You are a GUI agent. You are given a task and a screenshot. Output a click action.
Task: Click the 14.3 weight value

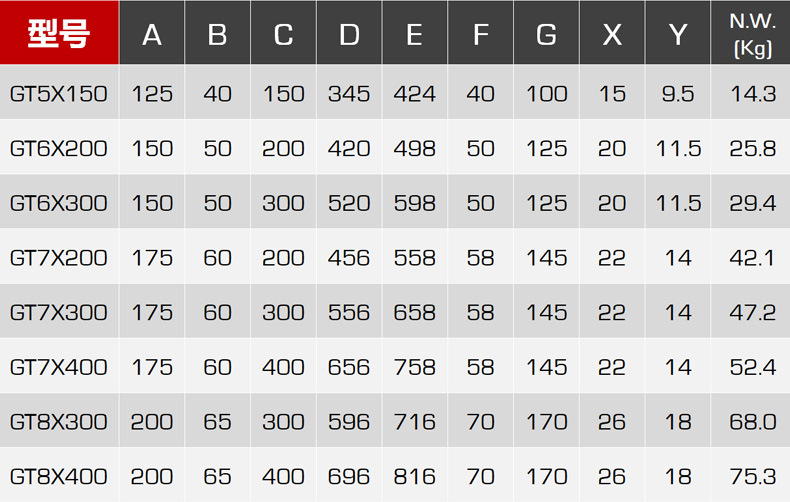753,94
